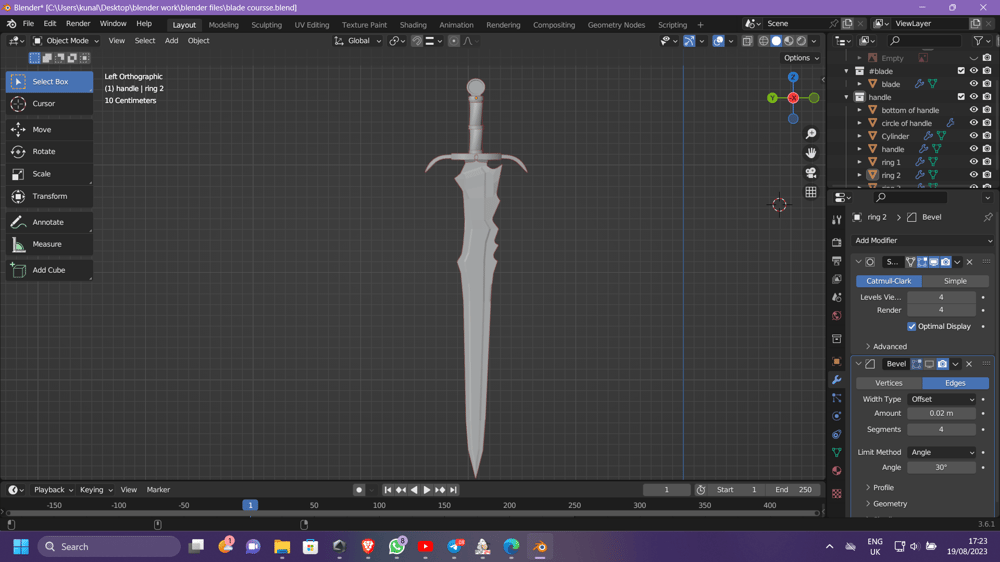Click the End frame 250 field
Screen dimensions: 1000x562
793,490
